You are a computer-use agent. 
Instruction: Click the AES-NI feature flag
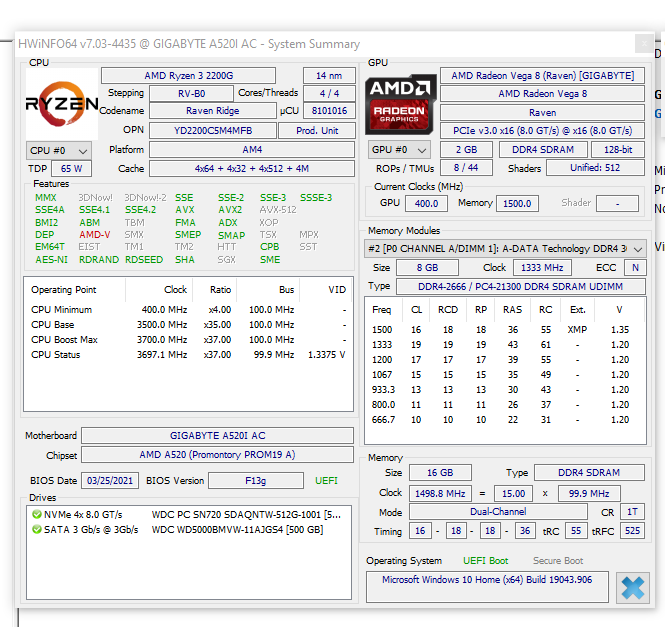click(51, 260)
